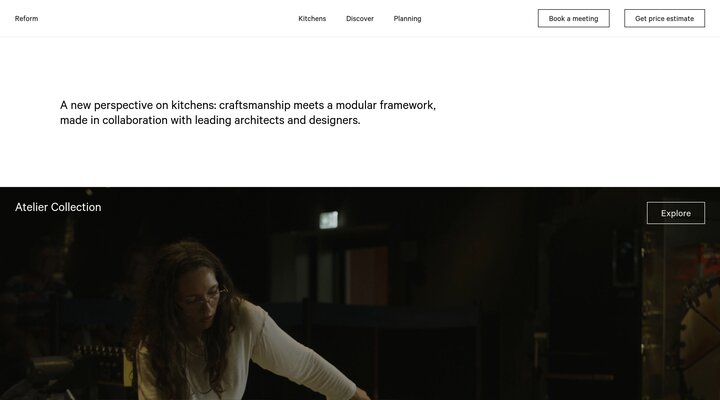This screenshot has width=720, height=400.
Task: Click the word craftsmanship in the tagline
Action: tap(255, 105)
